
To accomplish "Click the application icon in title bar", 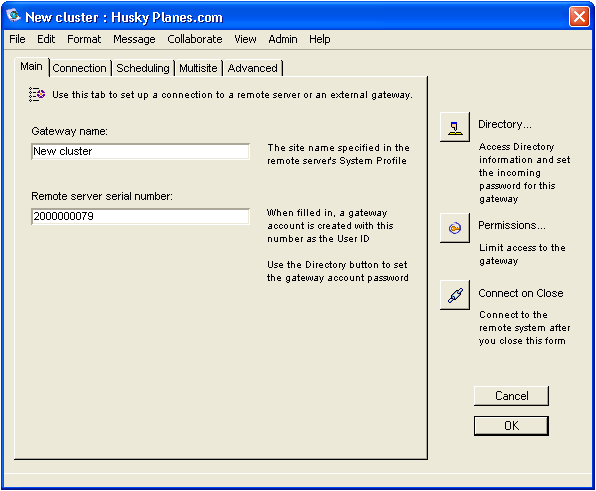I will pyautogui.click(x=14, y=16).
